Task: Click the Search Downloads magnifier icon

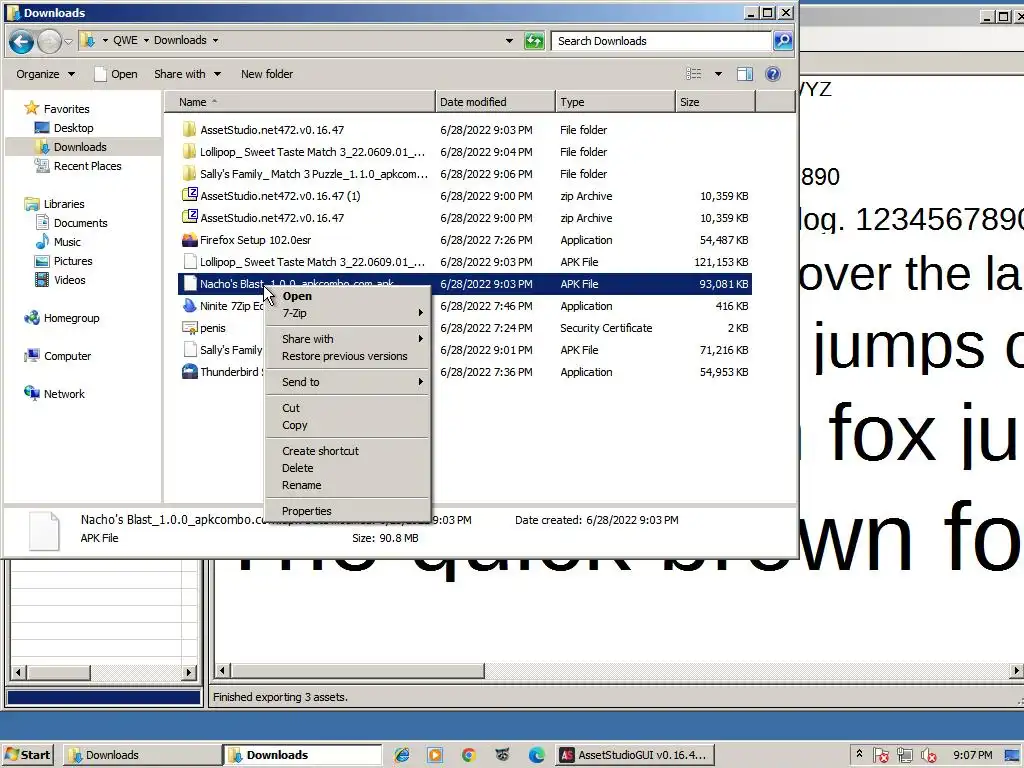Action: click(782, 41)
